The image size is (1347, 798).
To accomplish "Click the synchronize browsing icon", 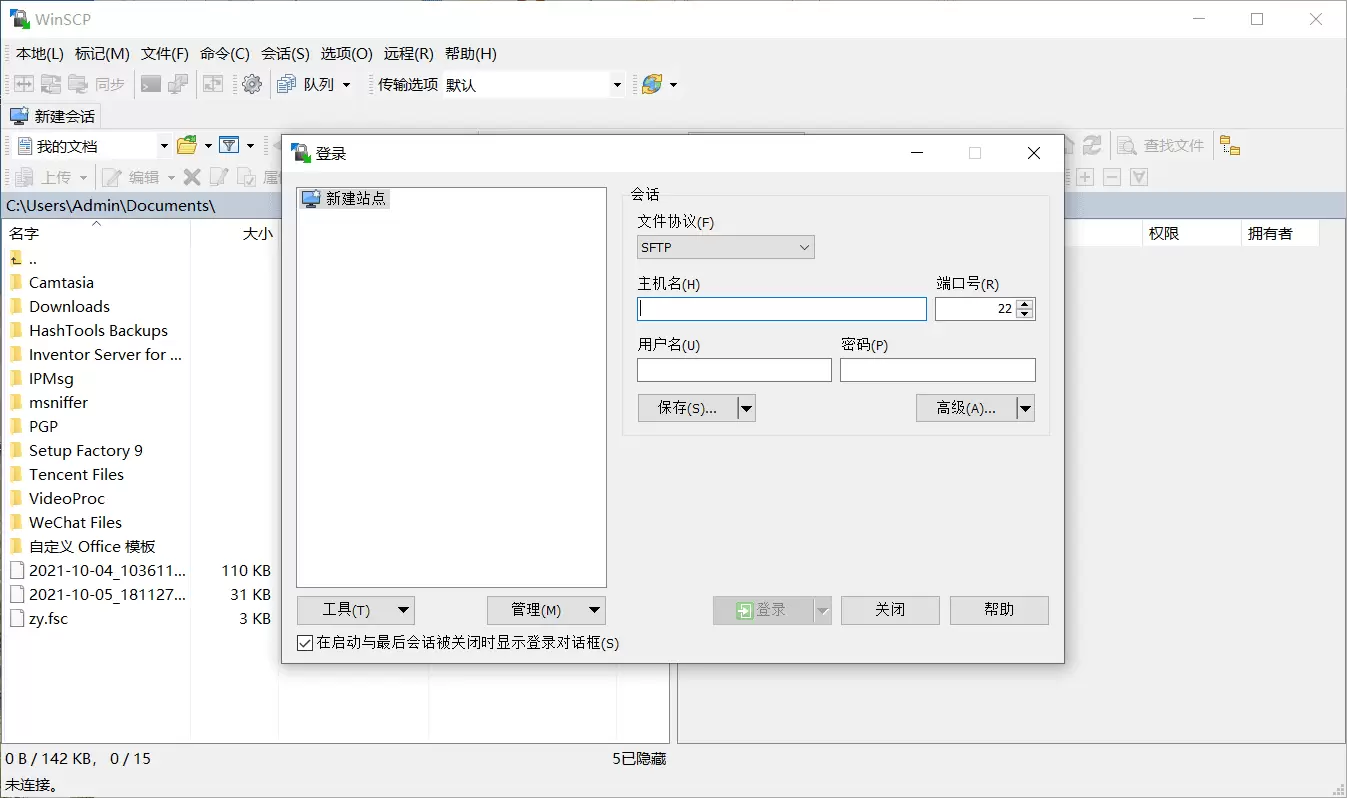I will pyautogui.click(x=213, y=85).
